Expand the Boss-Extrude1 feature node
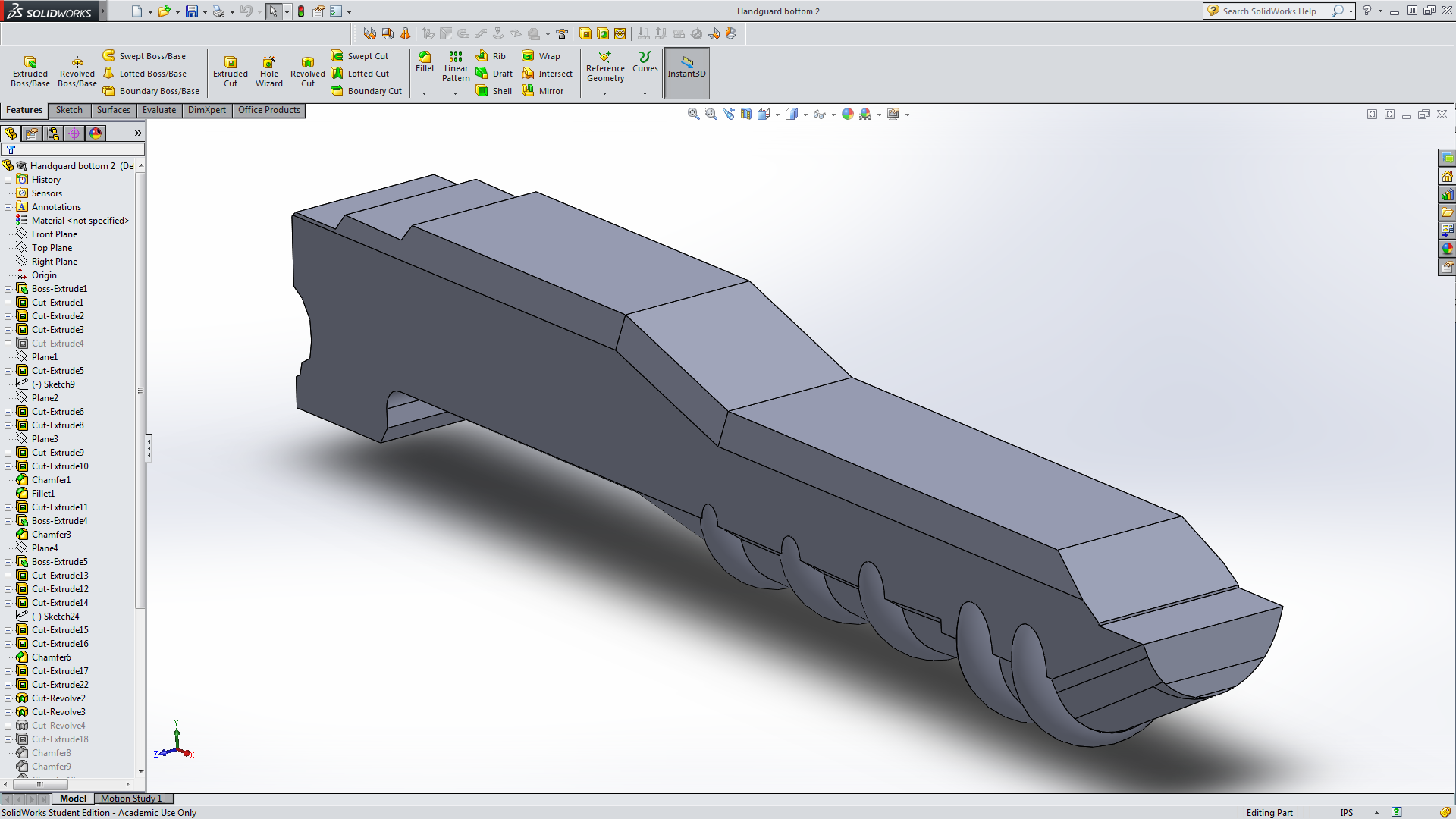 (8, 289)
